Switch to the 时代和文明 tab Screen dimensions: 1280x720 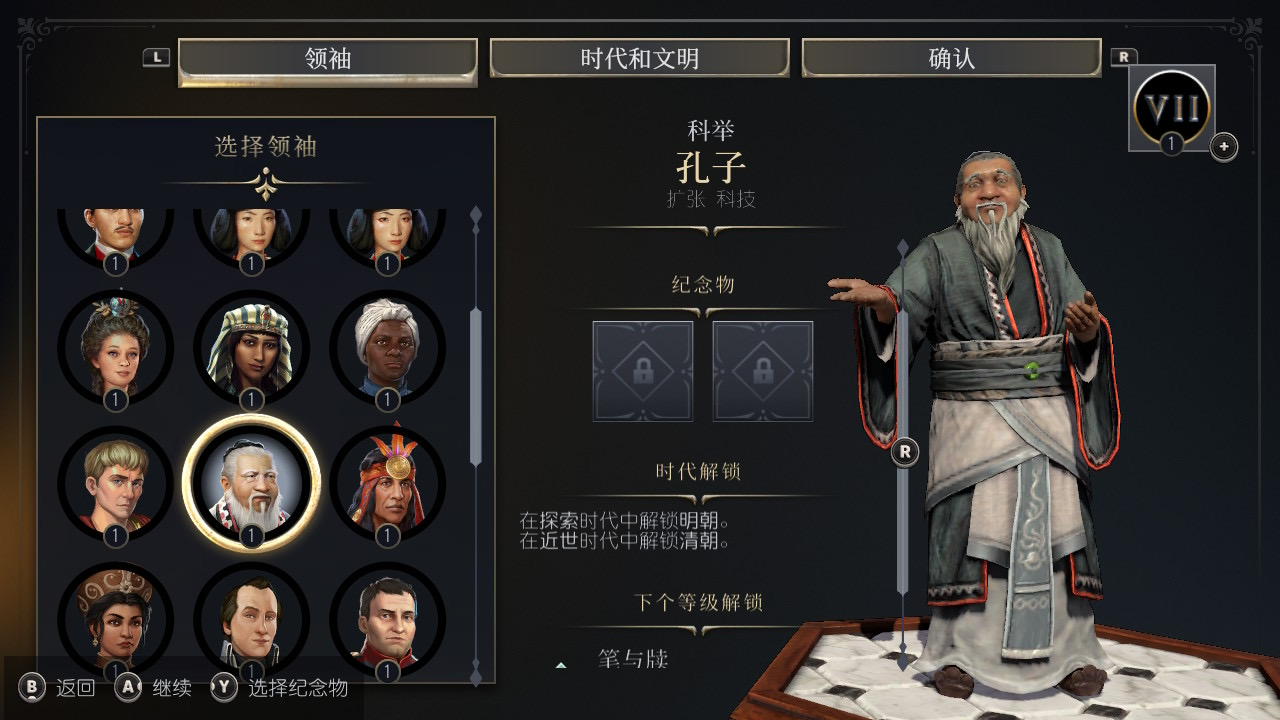point(640,59)
